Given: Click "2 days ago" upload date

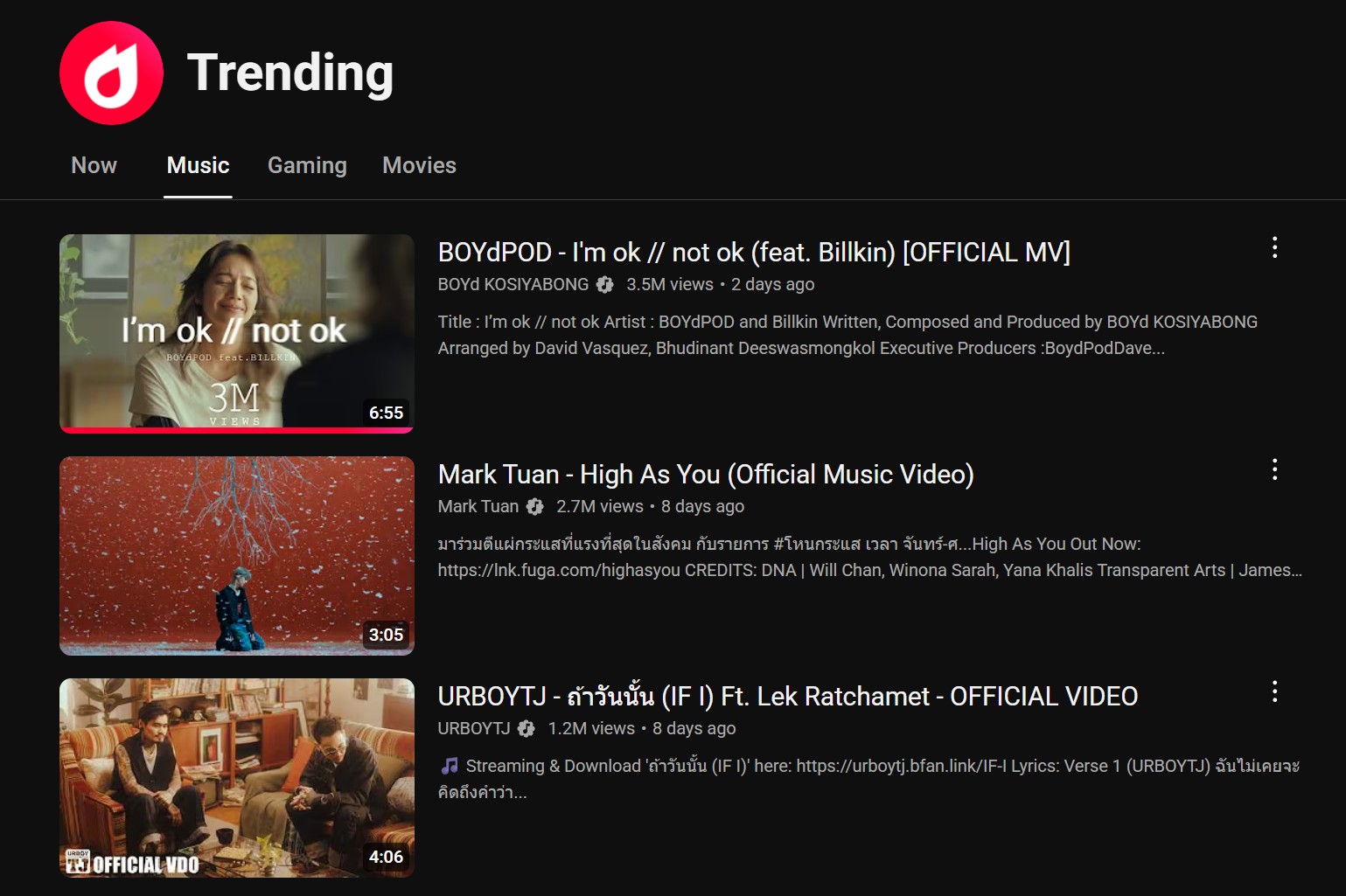Looking at the screenshot, I should [772, 284].
